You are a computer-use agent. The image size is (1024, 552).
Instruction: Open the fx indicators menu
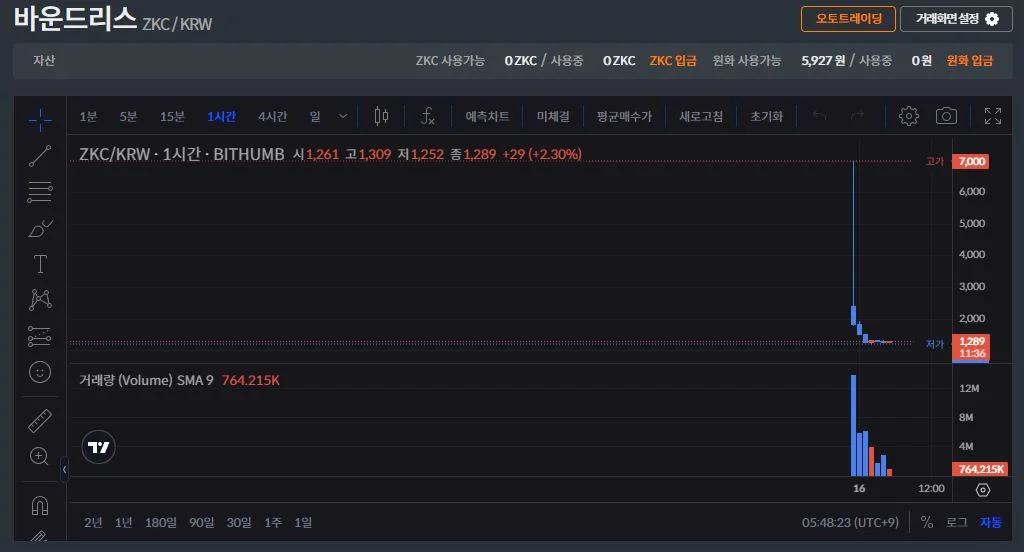pyautogui.click(x=427, y=116)
